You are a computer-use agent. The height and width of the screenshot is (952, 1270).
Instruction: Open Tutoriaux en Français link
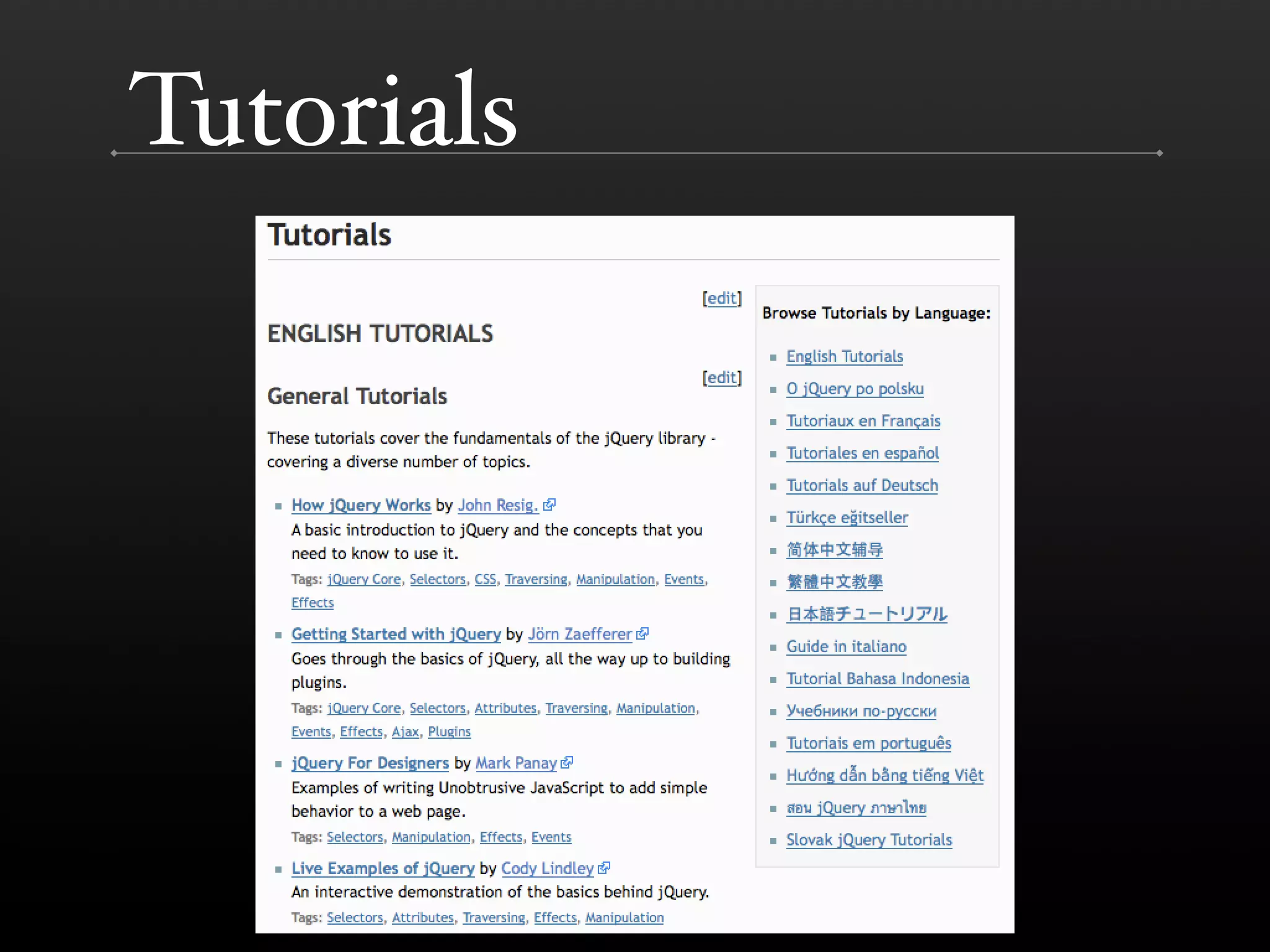(863, 421)
